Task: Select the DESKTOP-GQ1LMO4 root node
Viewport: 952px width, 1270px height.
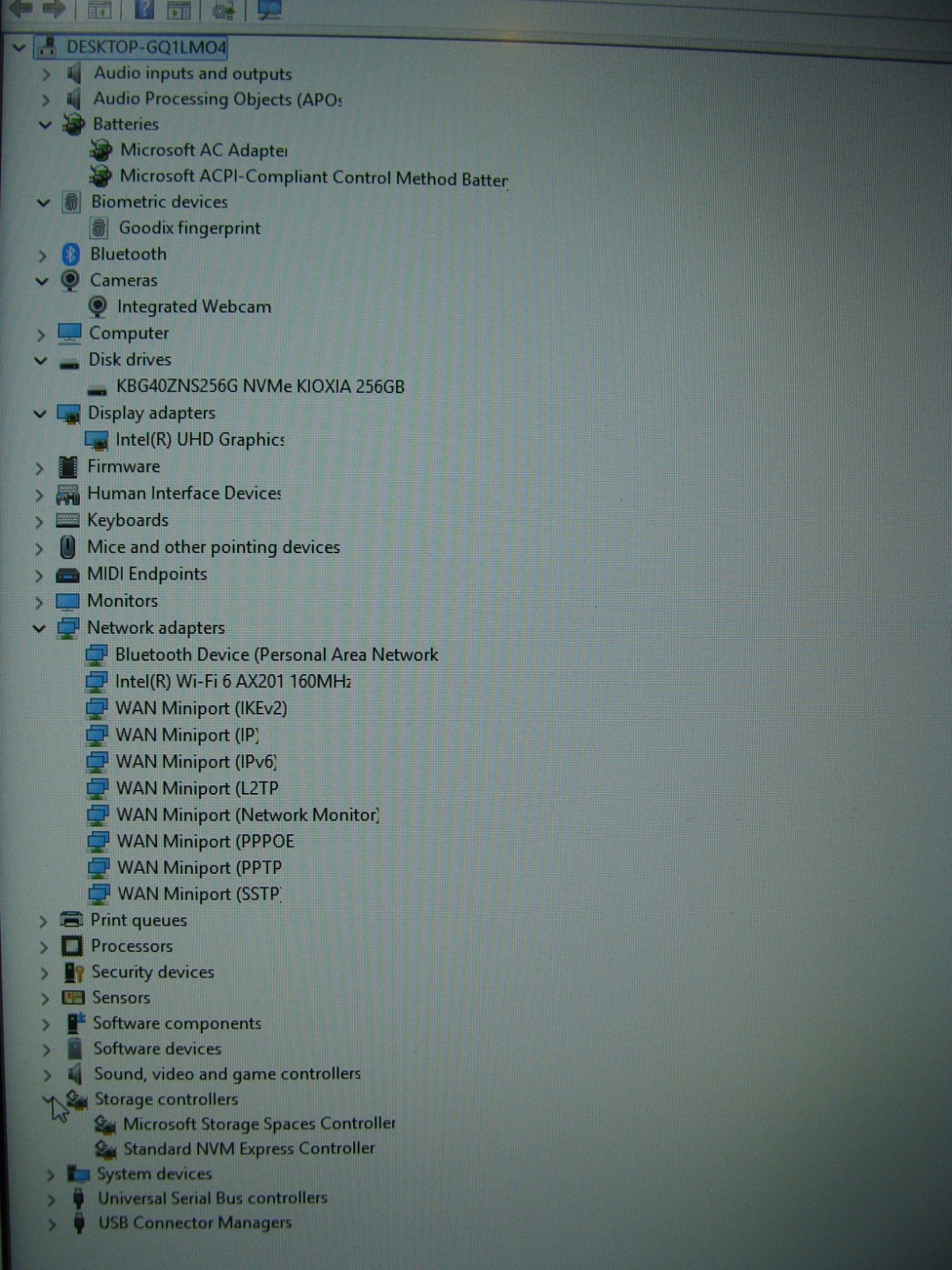Action: click(x=146, y=47)
